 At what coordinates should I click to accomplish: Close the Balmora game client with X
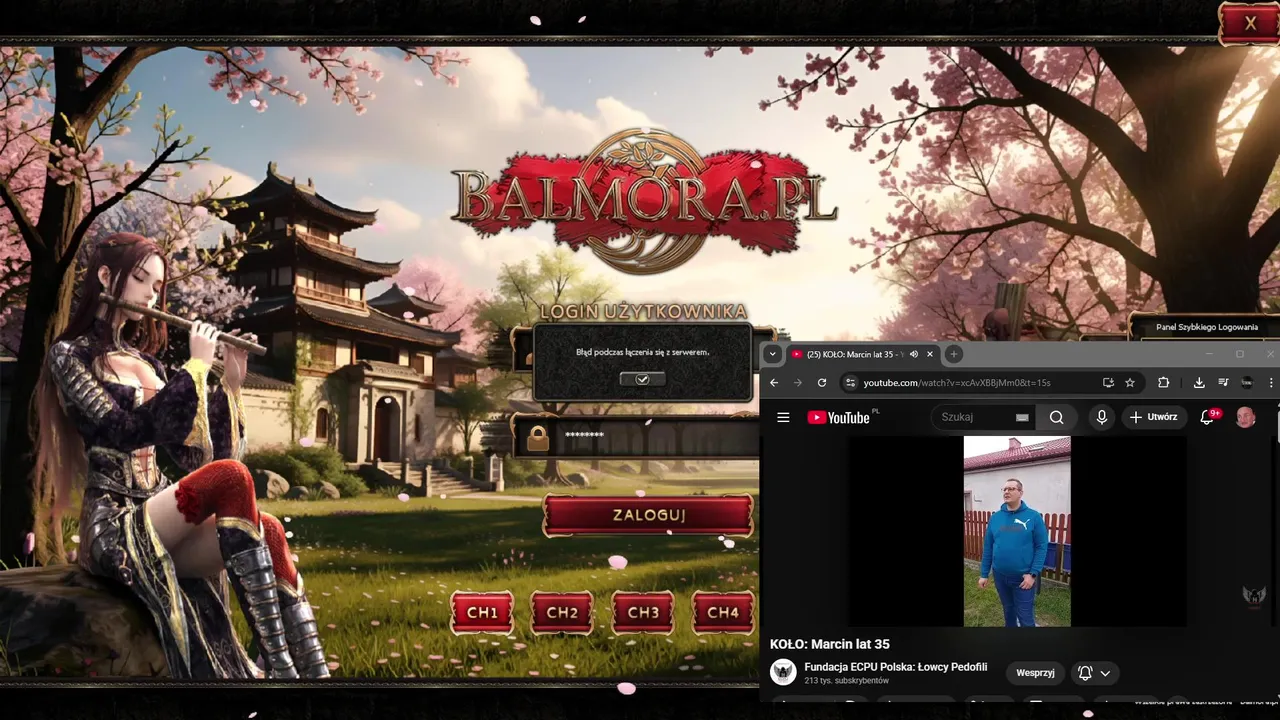[1249, 24]
